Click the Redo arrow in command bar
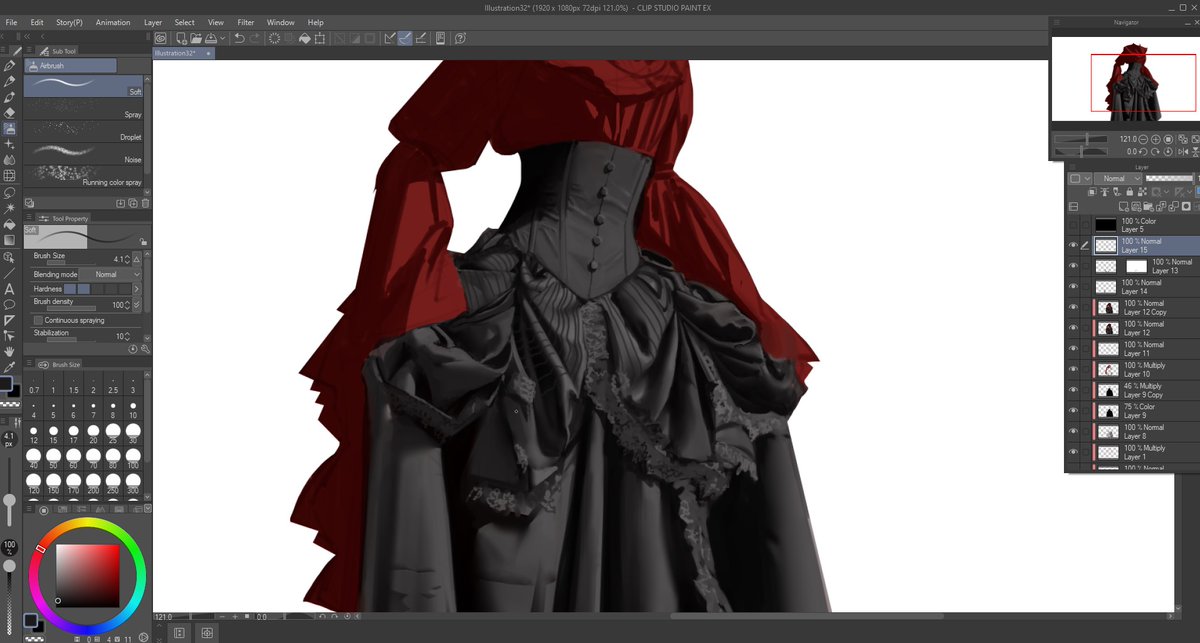 [256, 38]
